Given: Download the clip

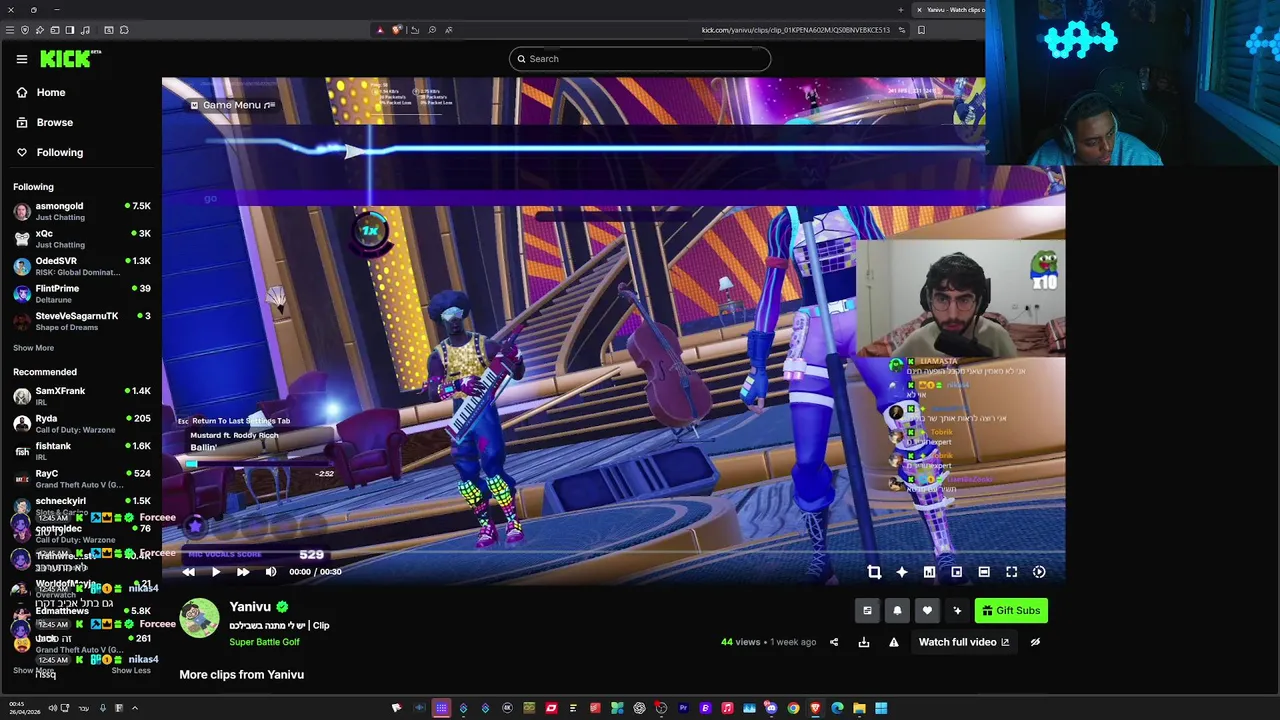Looking at the screenshot, I should [864, 642].
